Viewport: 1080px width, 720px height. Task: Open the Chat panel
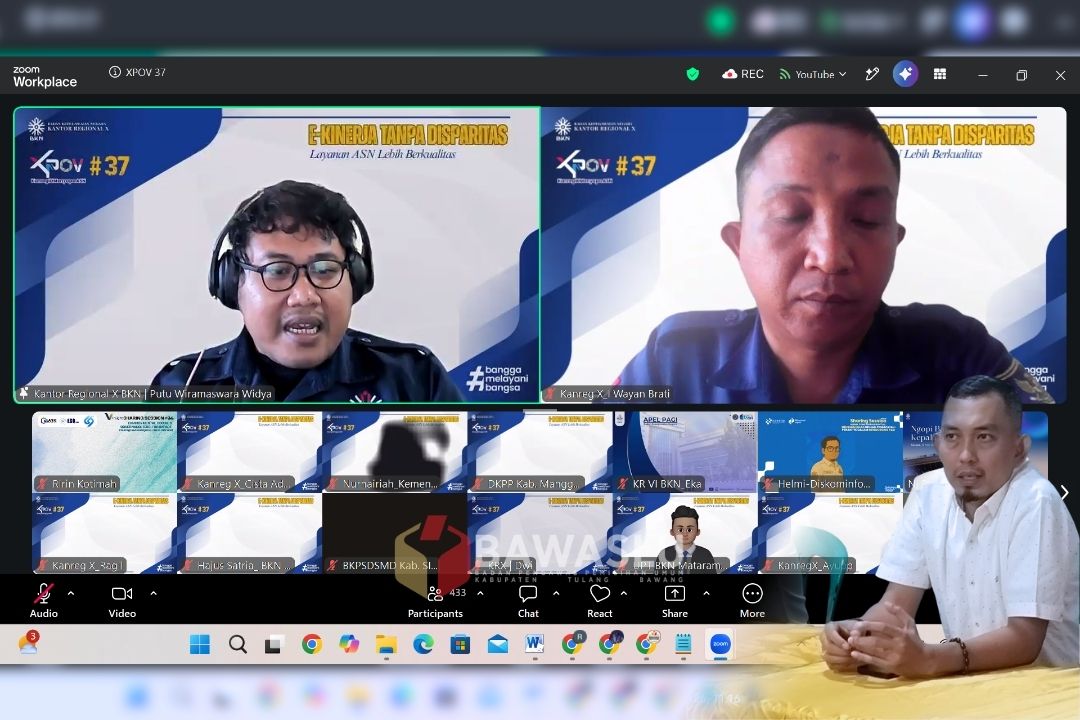[528, 600]
